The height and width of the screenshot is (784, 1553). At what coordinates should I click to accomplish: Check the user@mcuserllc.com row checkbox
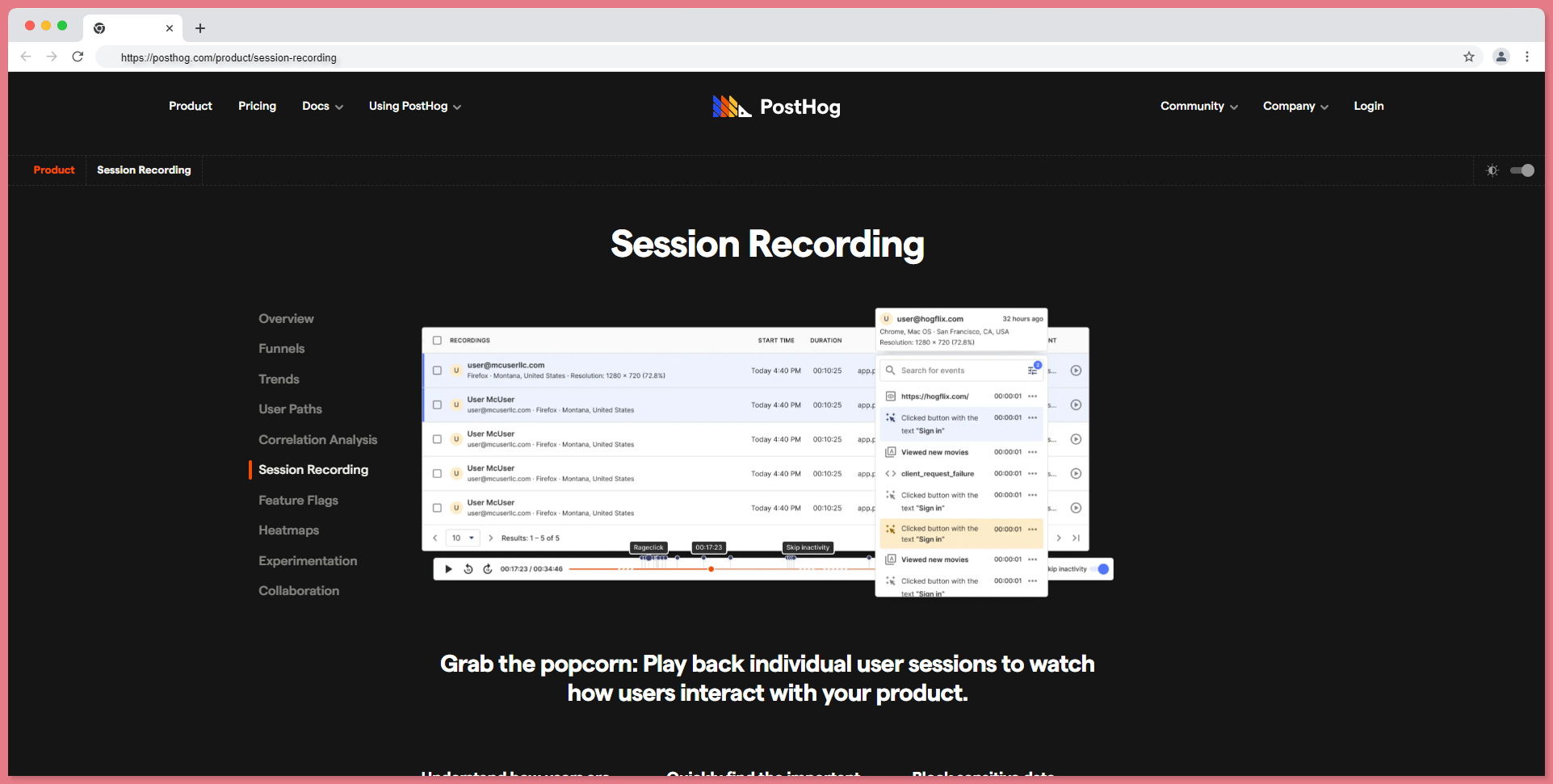point(437,371)
